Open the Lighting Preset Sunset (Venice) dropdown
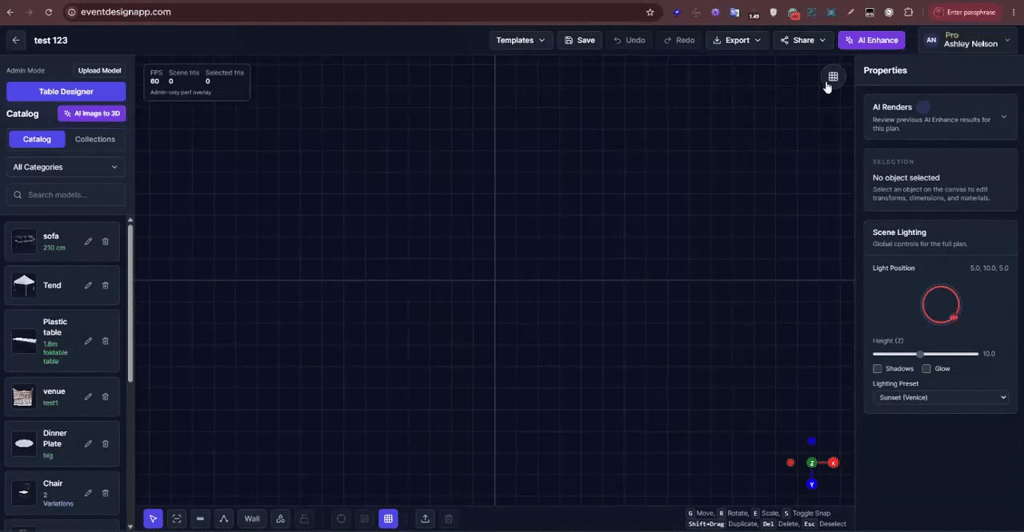The width and height of the screenshot is (1024, 532). [940, 397]
